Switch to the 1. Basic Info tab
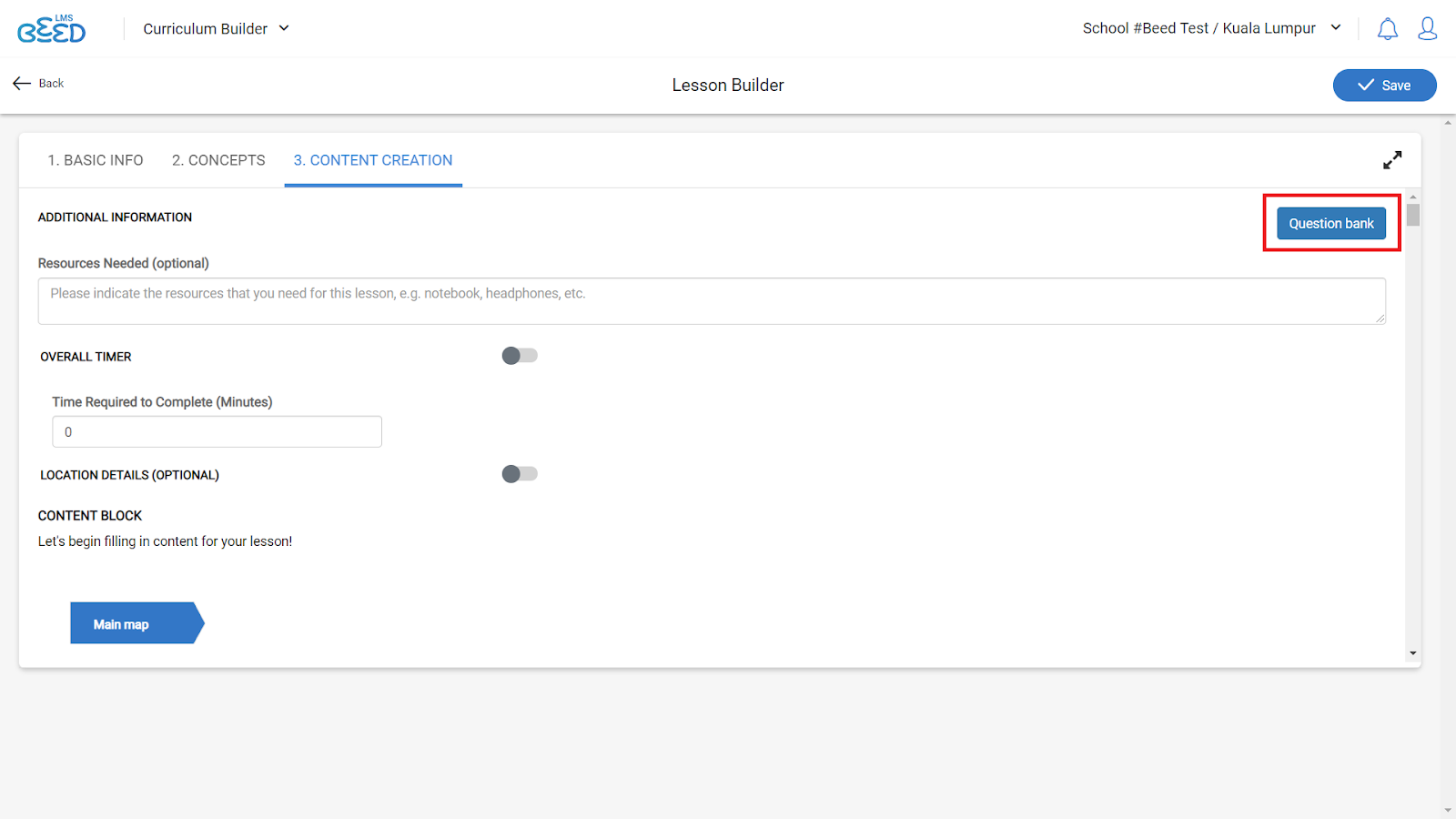This screenshot has height=819, width=1456. pos(96,160)
